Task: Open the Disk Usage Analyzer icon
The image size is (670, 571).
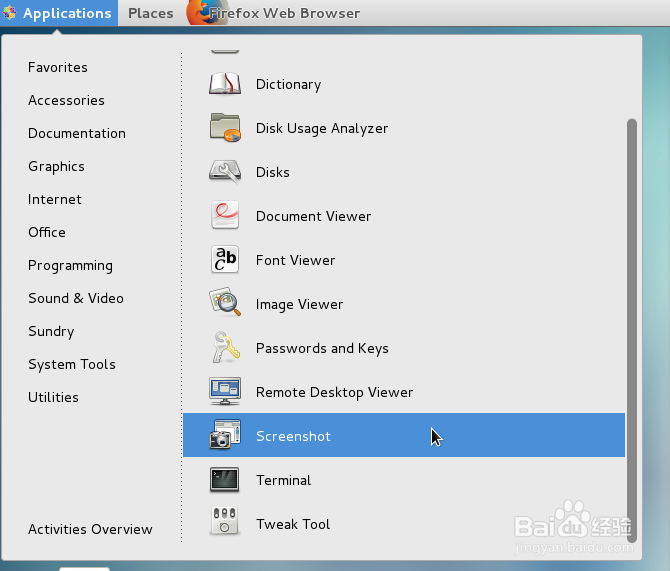Action: [x=225, y=128]
